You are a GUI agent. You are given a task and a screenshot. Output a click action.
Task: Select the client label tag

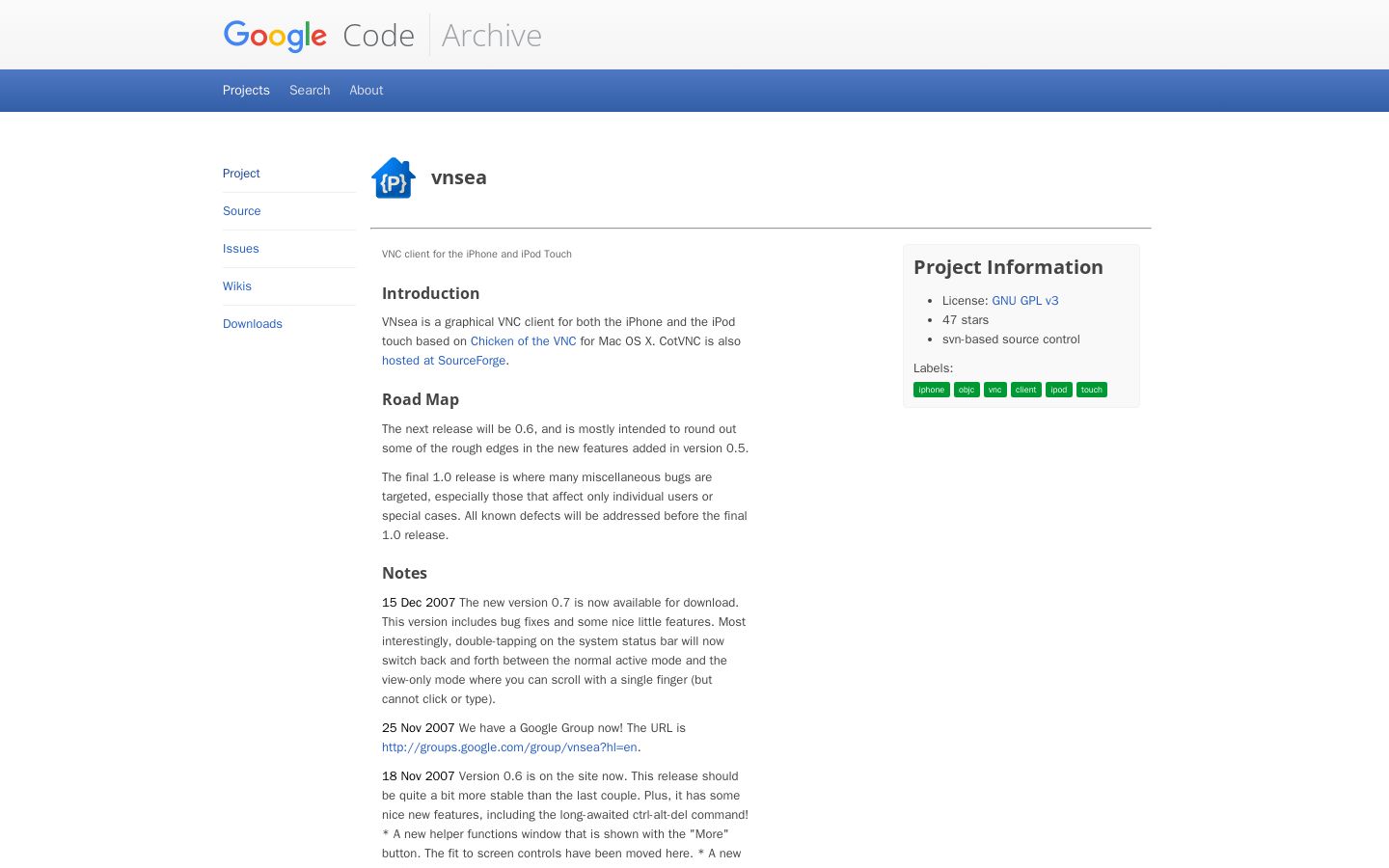pos(1026,390)
